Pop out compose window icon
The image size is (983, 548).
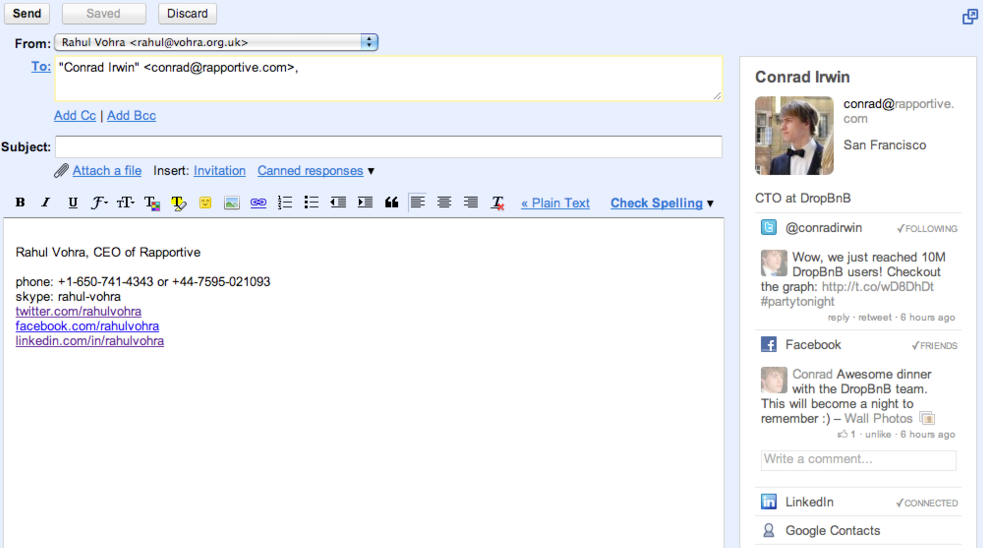[970, 16]
